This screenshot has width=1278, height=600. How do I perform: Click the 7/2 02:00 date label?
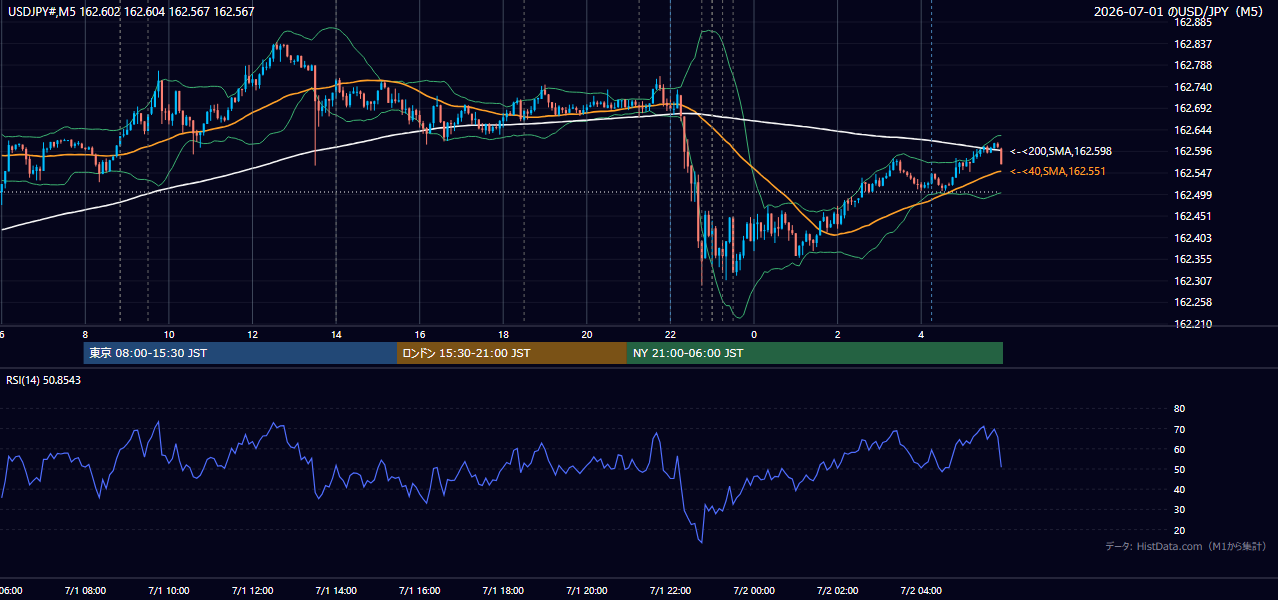[838, 591]
